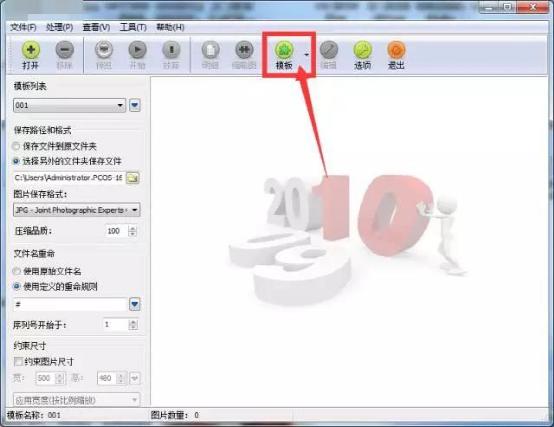Open the JPG image save format dropdown
The image size is (554, 427).
point(77,210)
